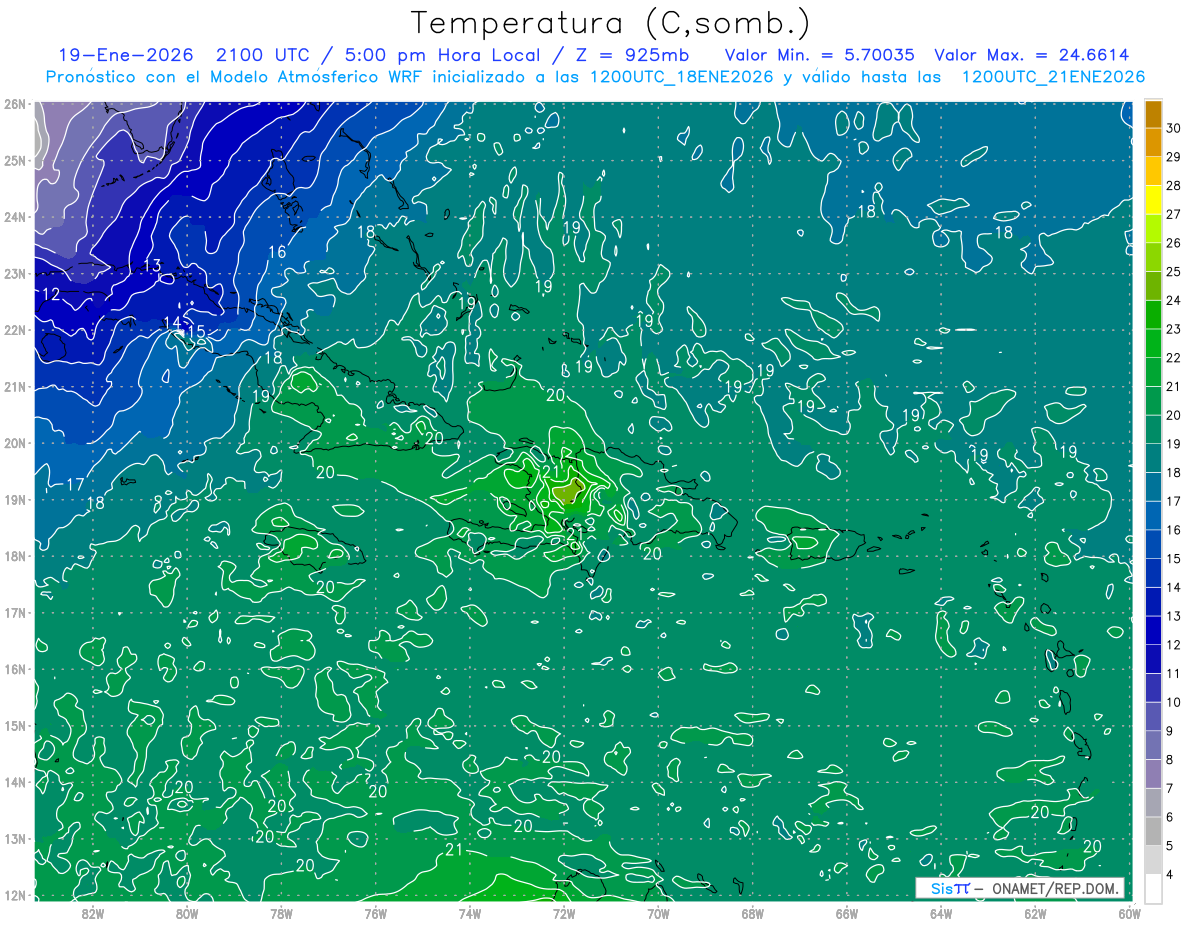
Task: Click the "24N" latitude axis label
Action: click(x=14, y=217)
